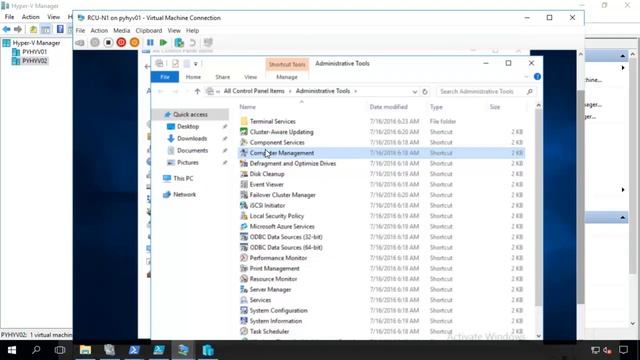The width and height of the screenshot is (640, 360).
Task: Select Documents in navigation pane
Action: coord(192,150)
